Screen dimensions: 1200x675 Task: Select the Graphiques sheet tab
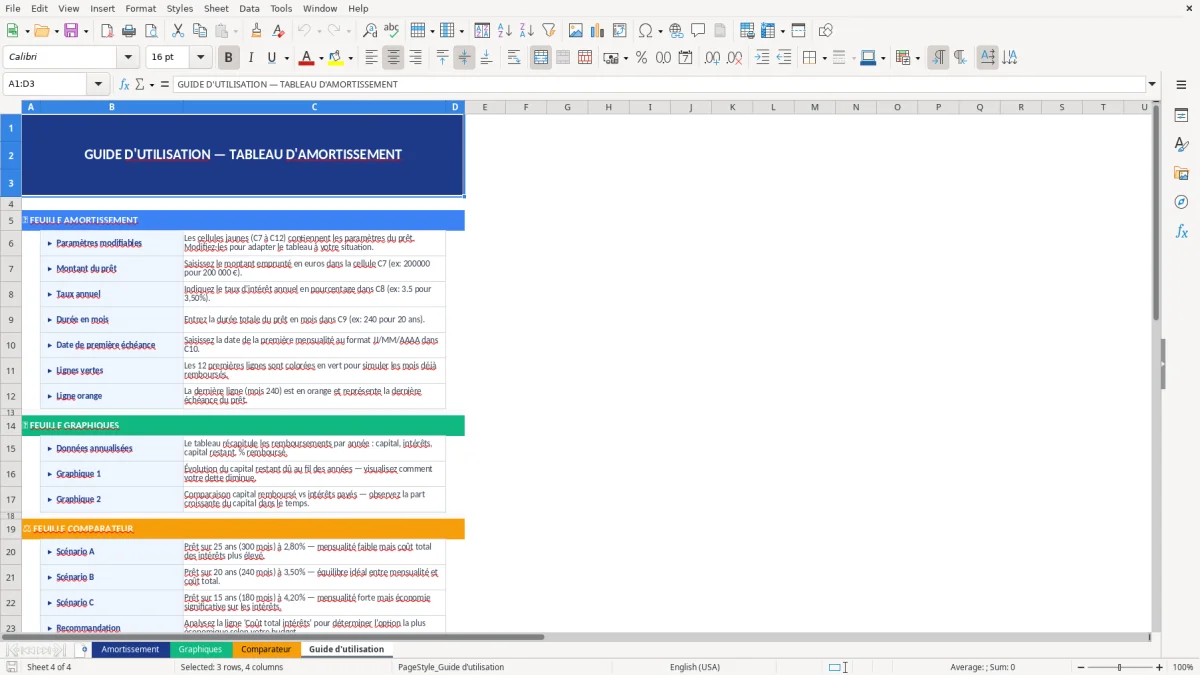[200, 648]
